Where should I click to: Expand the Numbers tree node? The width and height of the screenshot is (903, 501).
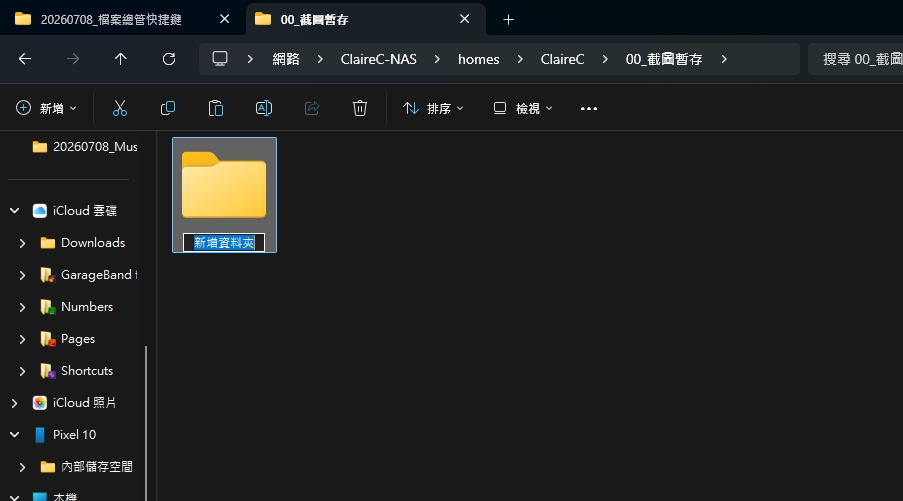[x=22, y=307]
